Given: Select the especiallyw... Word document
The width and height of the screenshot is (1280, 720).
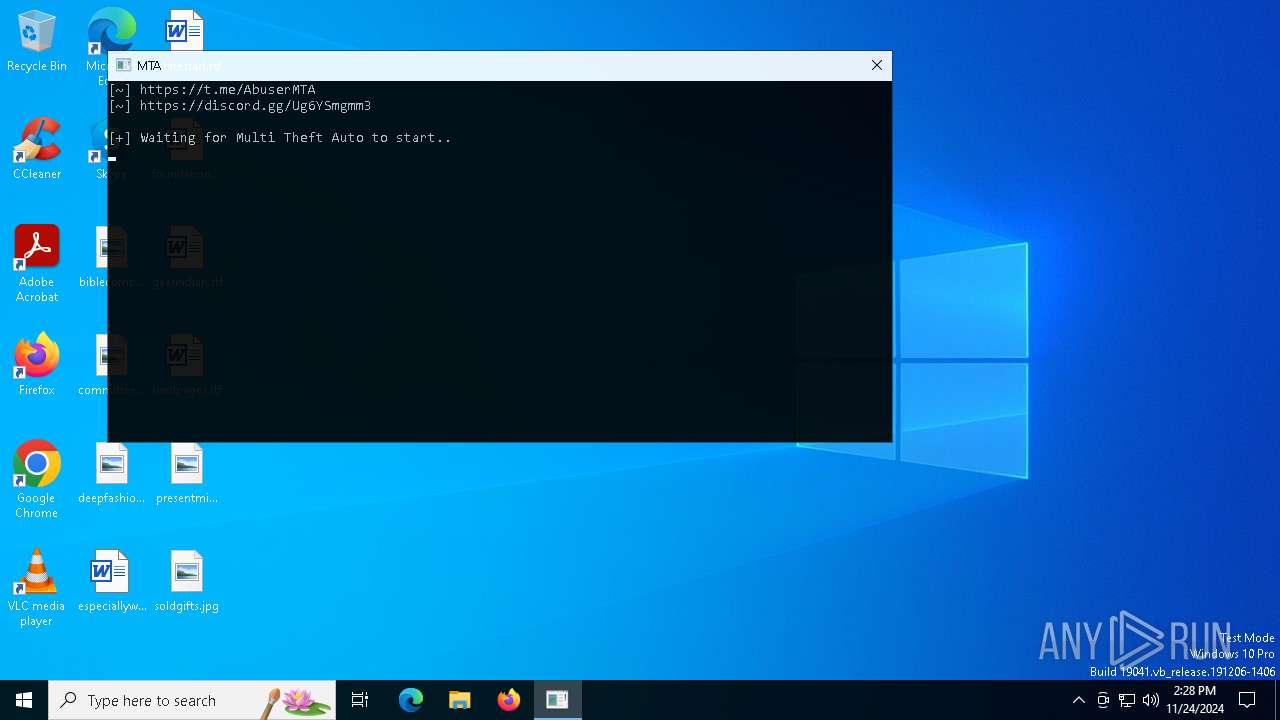Looking at the screenshot, I should tap(111, 582).
